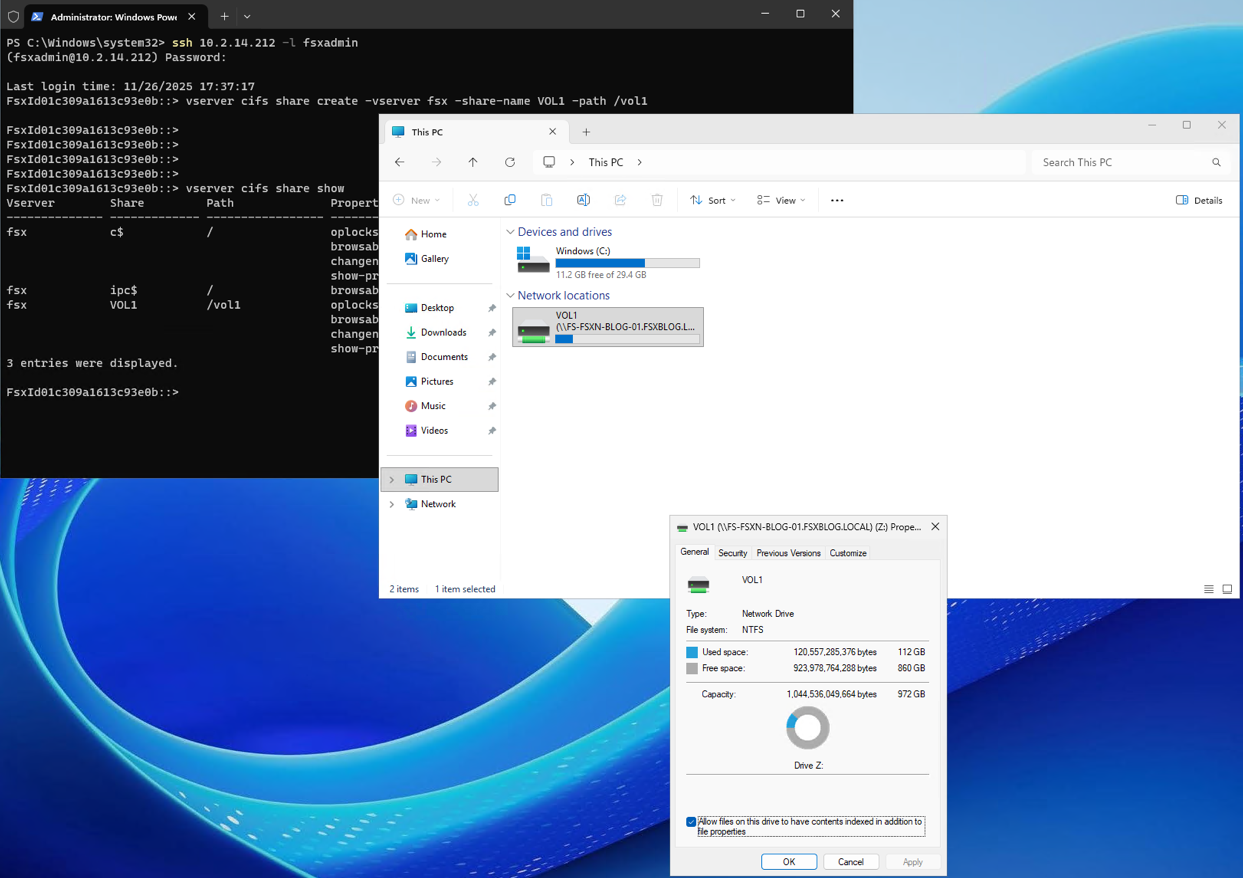
Task: Click the Free space gray swatch
Action: [692, 668]
